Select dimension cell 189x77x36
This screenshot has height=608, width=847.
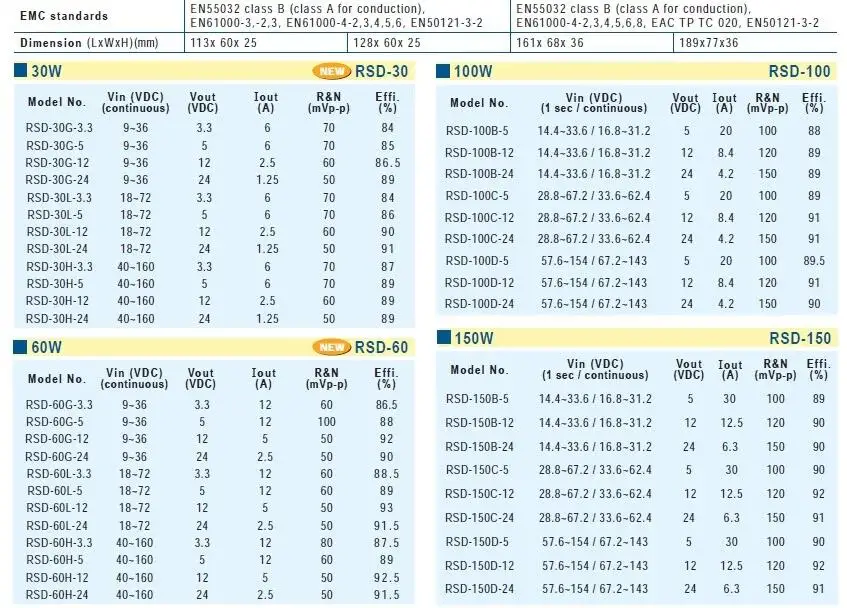(708, 43)
